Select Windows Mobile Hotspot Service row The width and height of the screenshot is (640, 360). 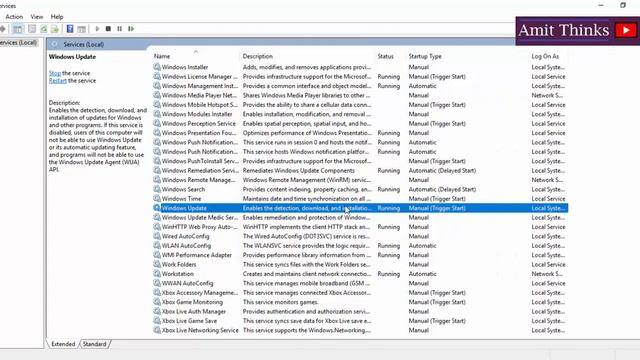pos(360,104)
